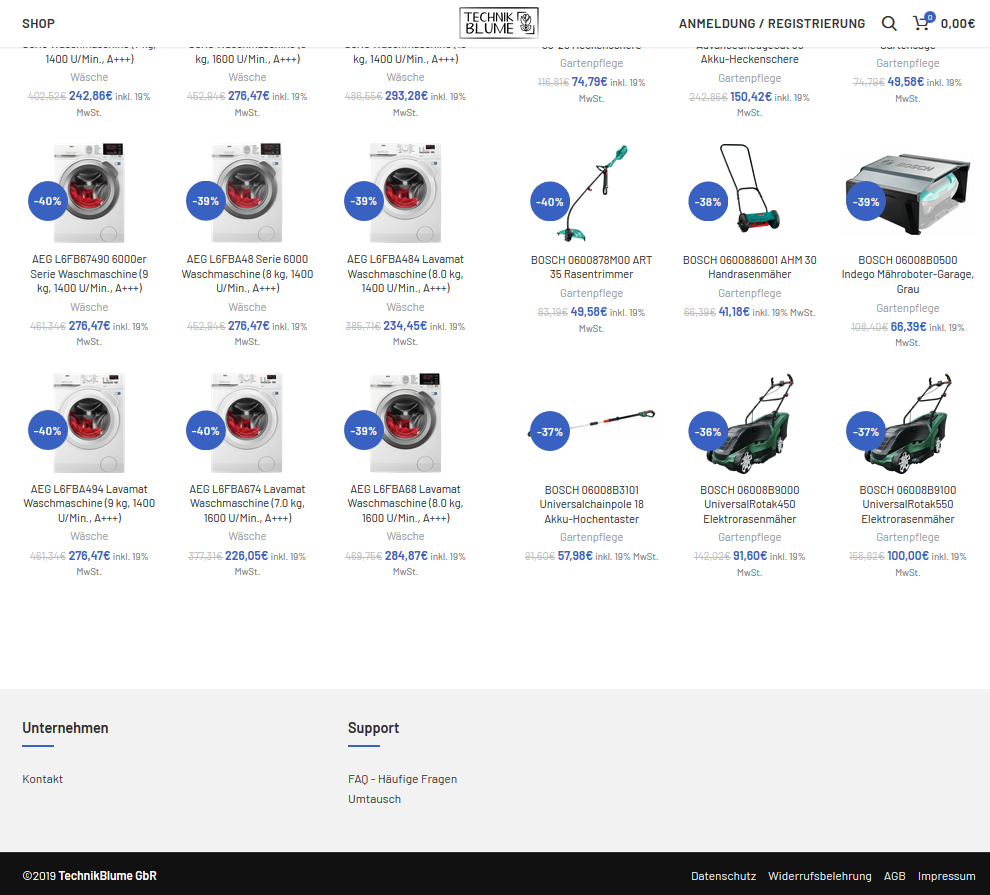Click the Unternehmen footer heading
Screen dimensions: 990x895
click(x=65, y=728)
